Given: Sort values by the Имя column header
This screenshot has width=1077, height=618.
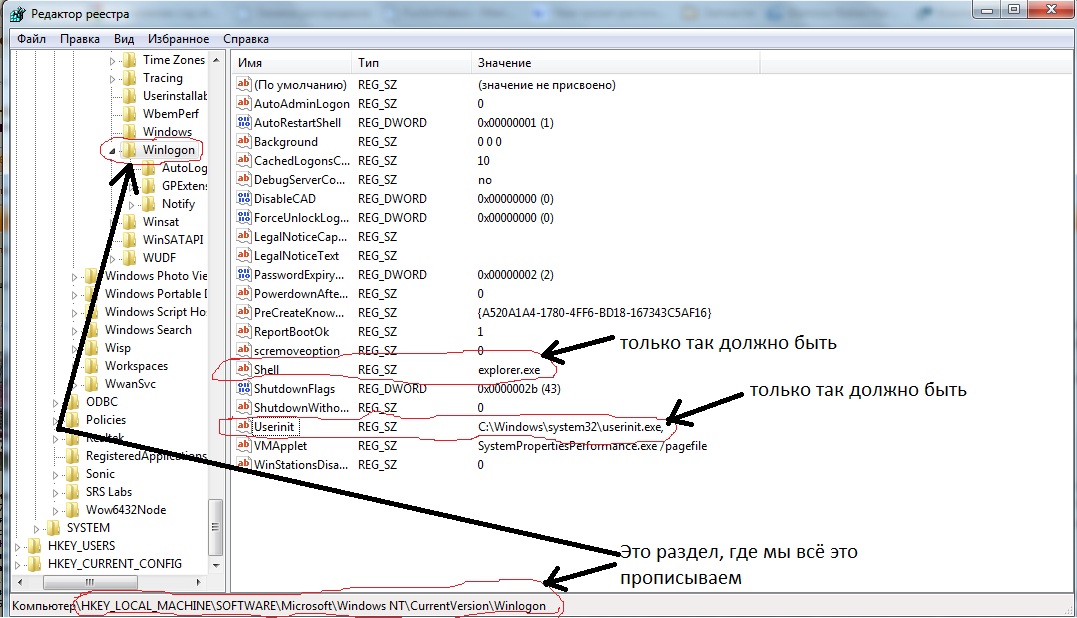Looking at the screenshot, I should tap(290, 63).
